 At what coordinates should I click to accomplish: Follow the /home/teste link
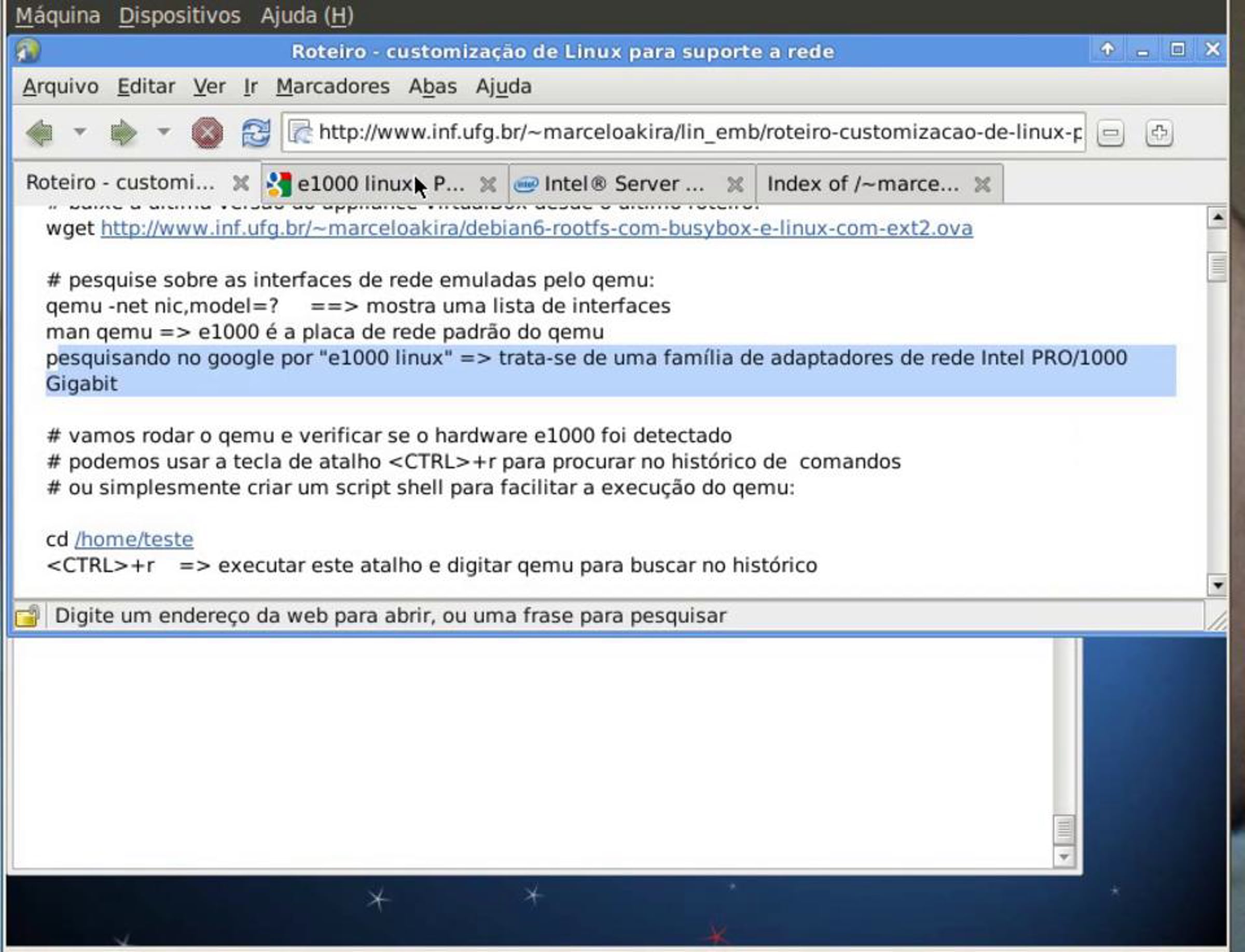[134, 540]
